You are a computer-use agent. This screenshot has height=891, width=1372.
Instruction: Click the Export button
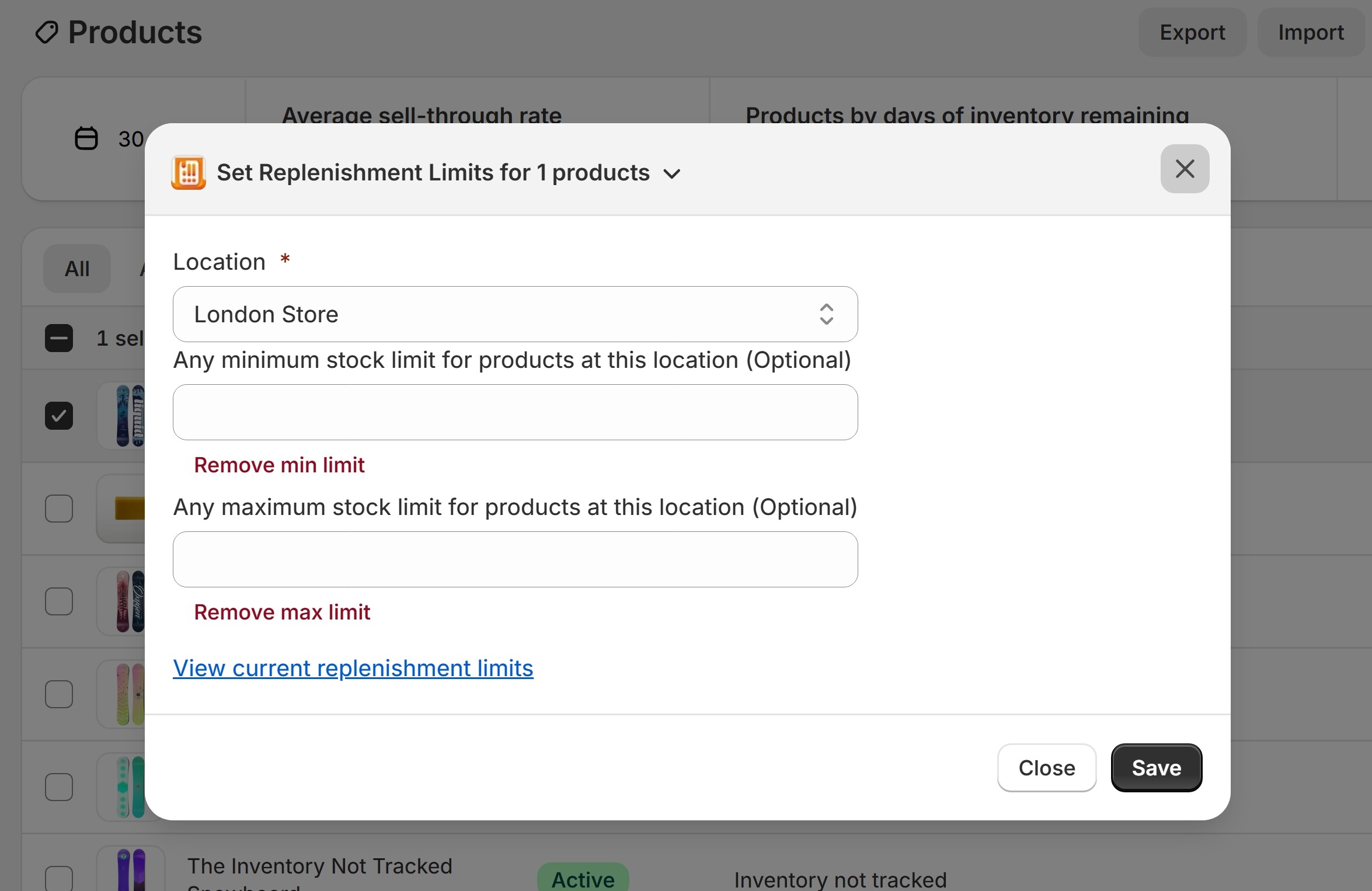1192,33
